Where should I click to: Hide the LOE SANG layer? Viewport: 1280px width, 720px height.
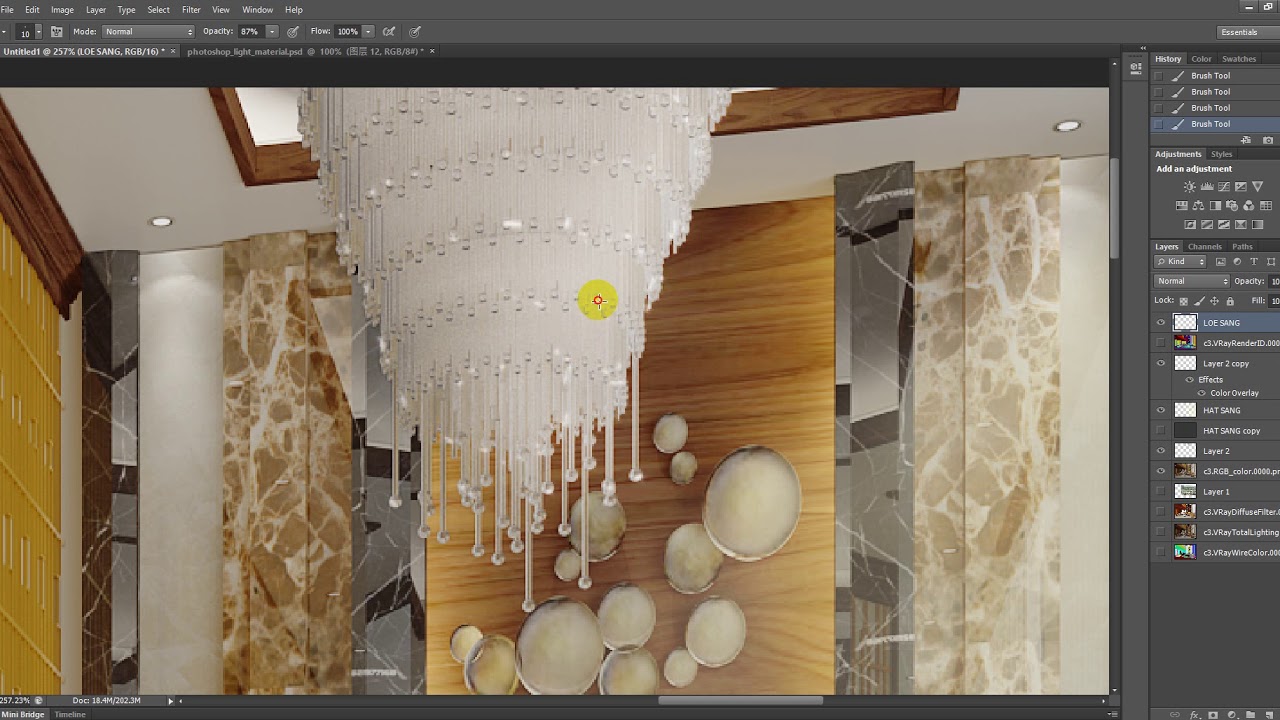pyautogui.click(x=1161, y=323)
